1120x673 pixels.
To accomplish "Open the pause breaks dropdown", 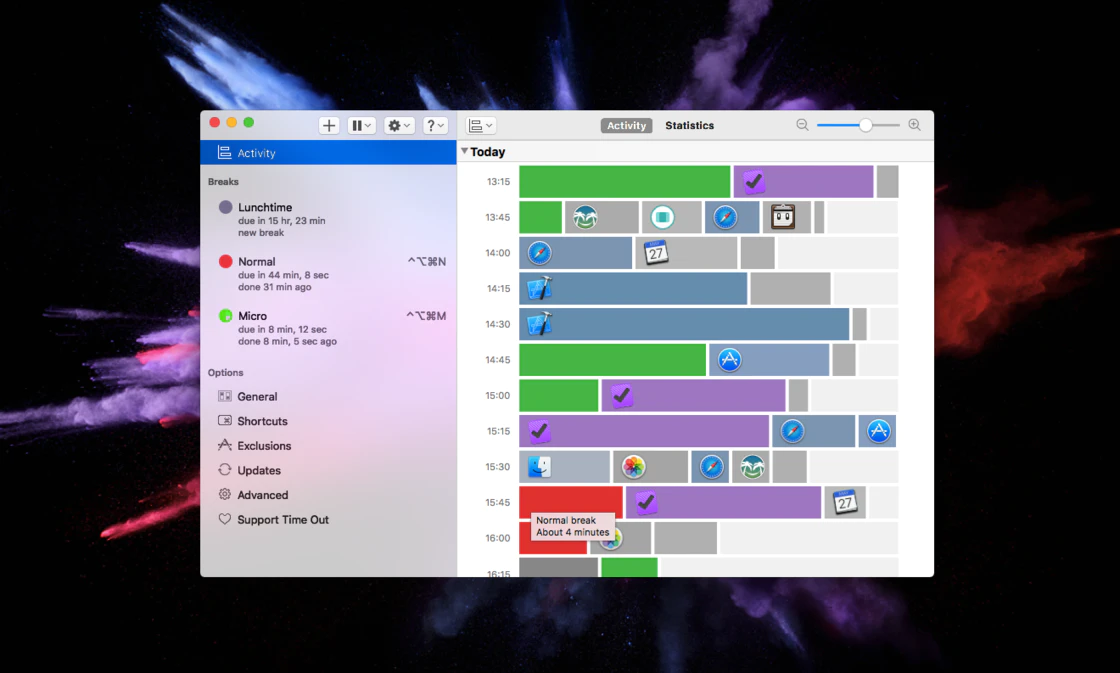I will point(361,126).
